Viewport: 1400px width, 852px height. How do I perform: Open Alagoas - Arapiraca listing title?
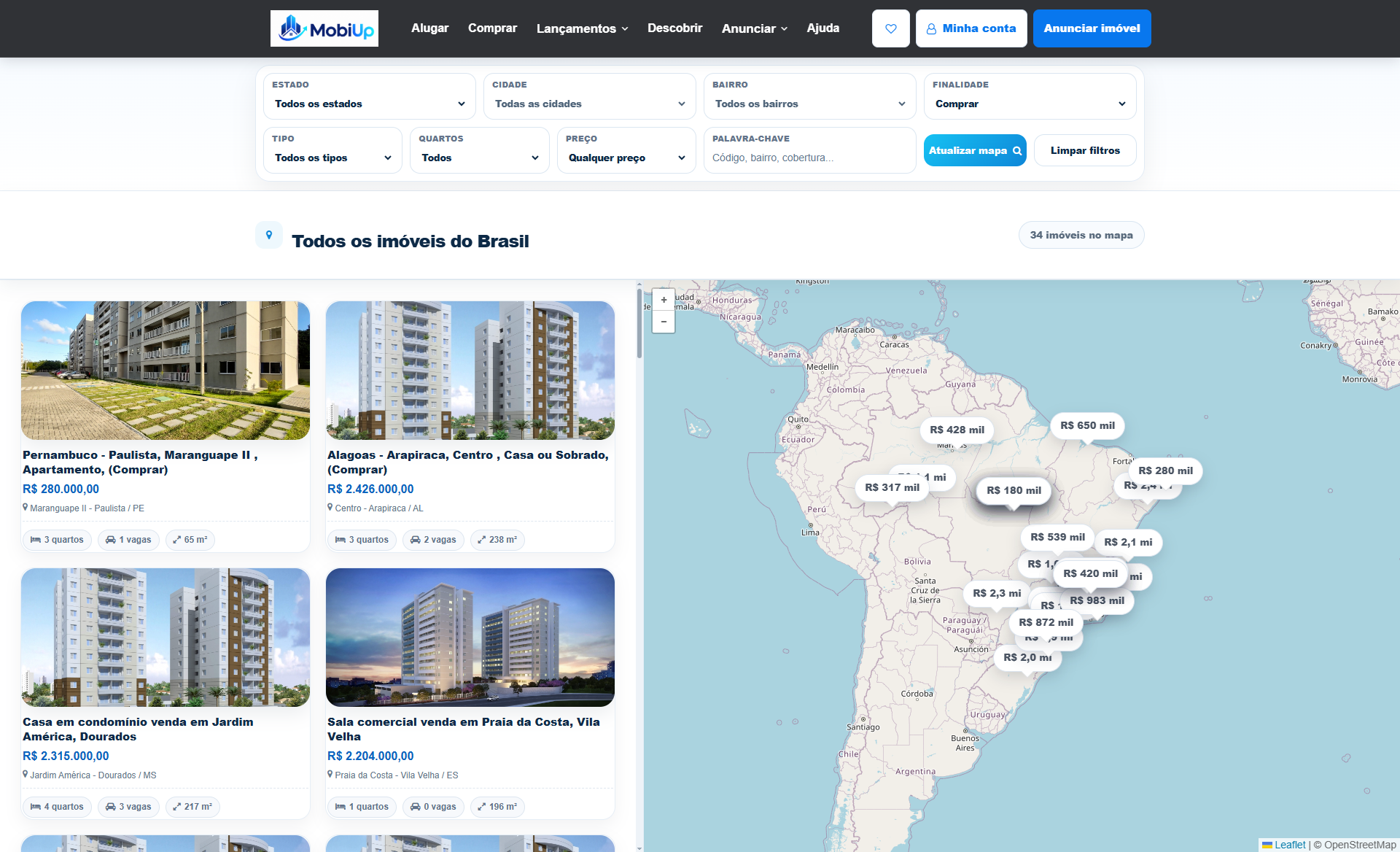(x=467, y=462)
